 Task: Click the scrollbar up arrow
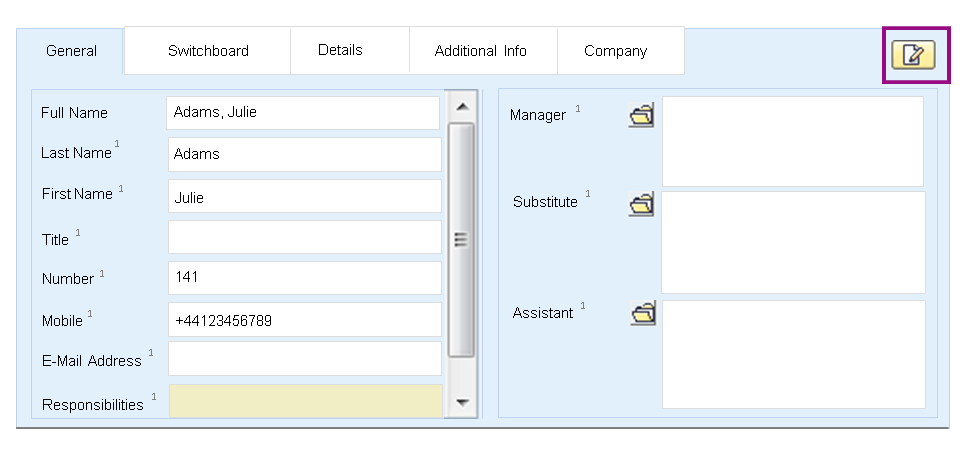click(462, 106)
